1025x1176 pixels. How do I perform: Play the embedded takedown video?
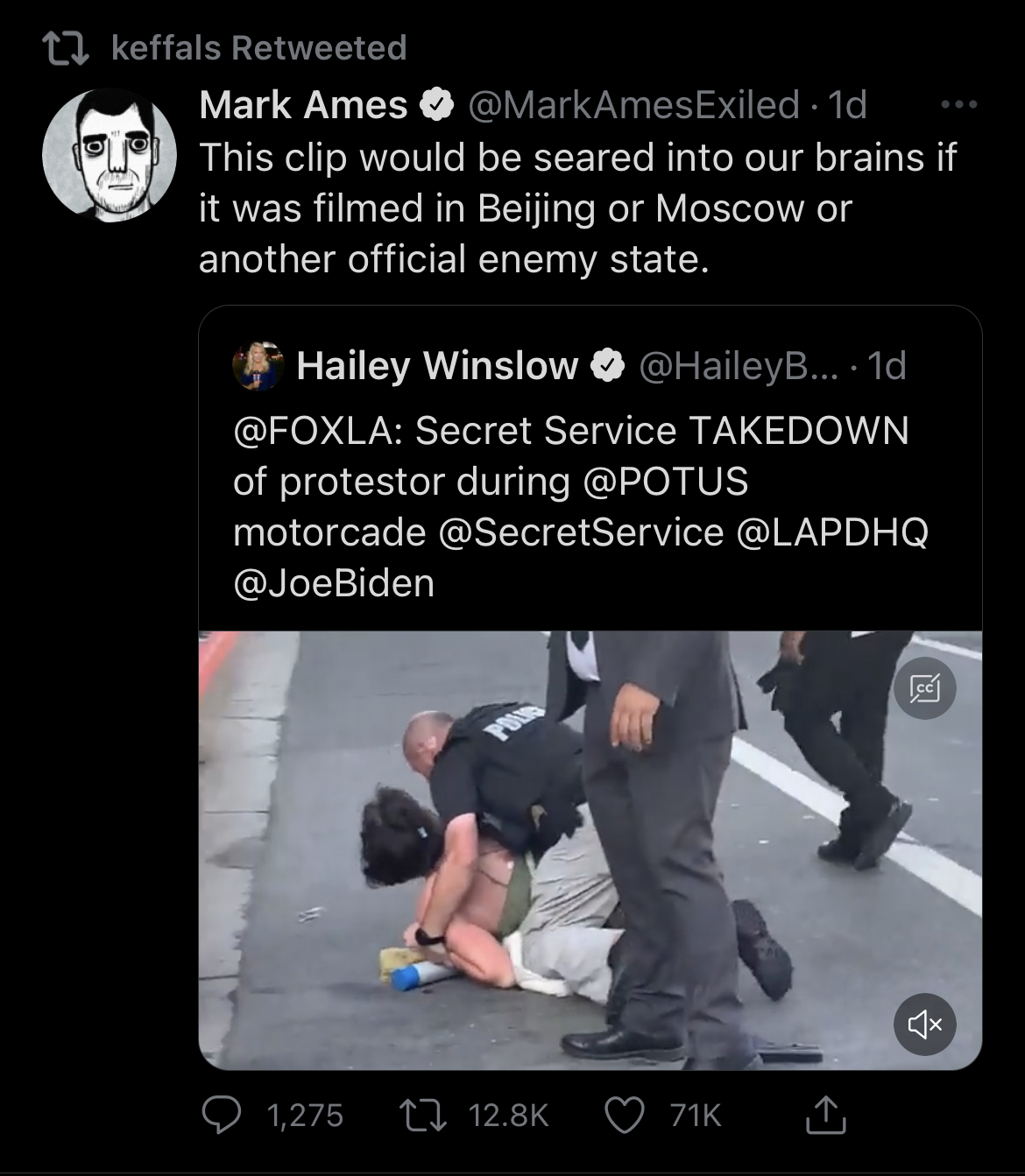click(x=590, y=849)
